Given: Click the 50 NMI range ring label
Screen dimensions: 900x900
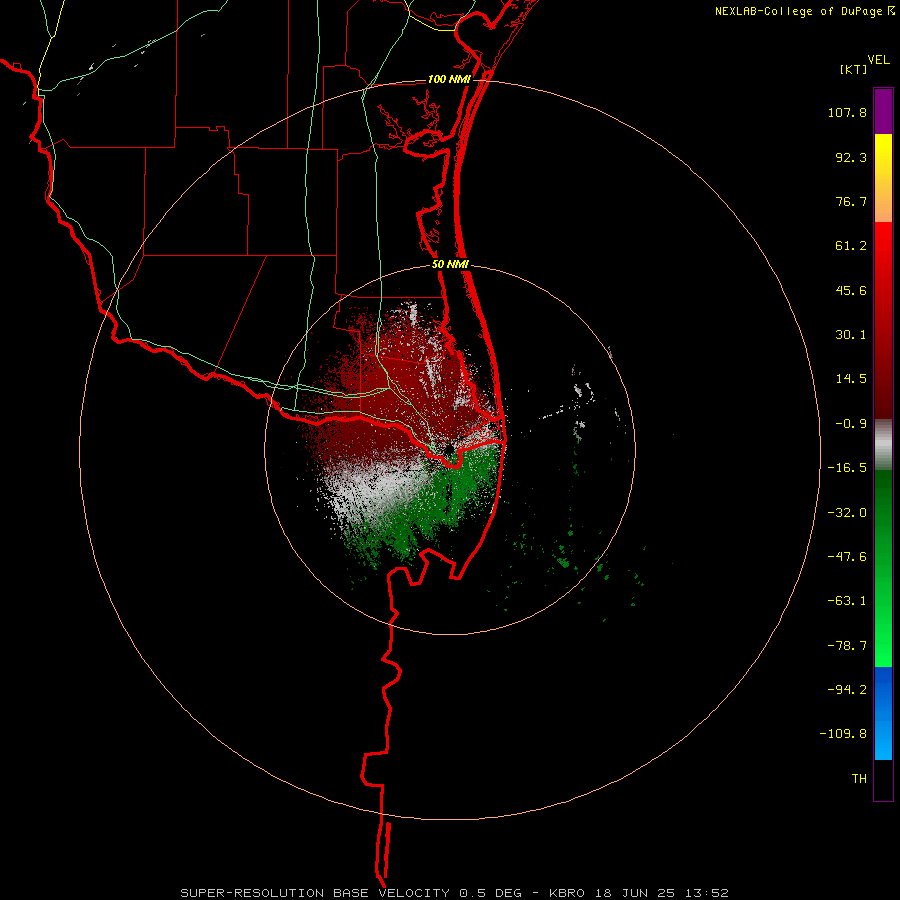Looking at the screenshot, I should click(x=451, y=264).
